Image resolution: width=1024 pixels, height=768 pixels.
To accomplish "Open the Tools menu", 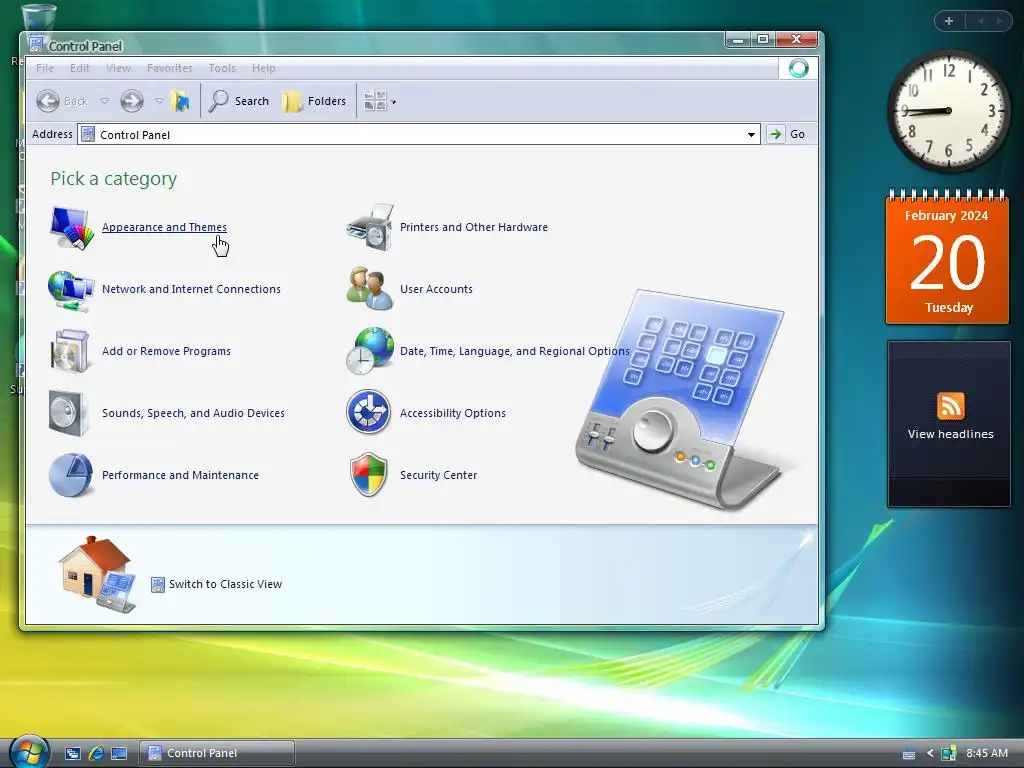I will (222, 68).
